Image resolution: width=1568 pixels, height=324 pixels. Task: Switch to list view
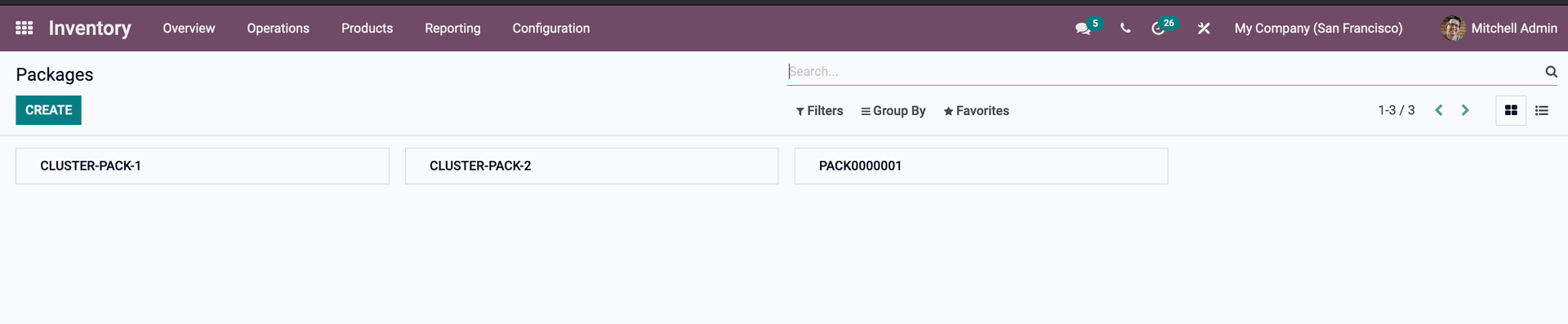coord(1542,110)
